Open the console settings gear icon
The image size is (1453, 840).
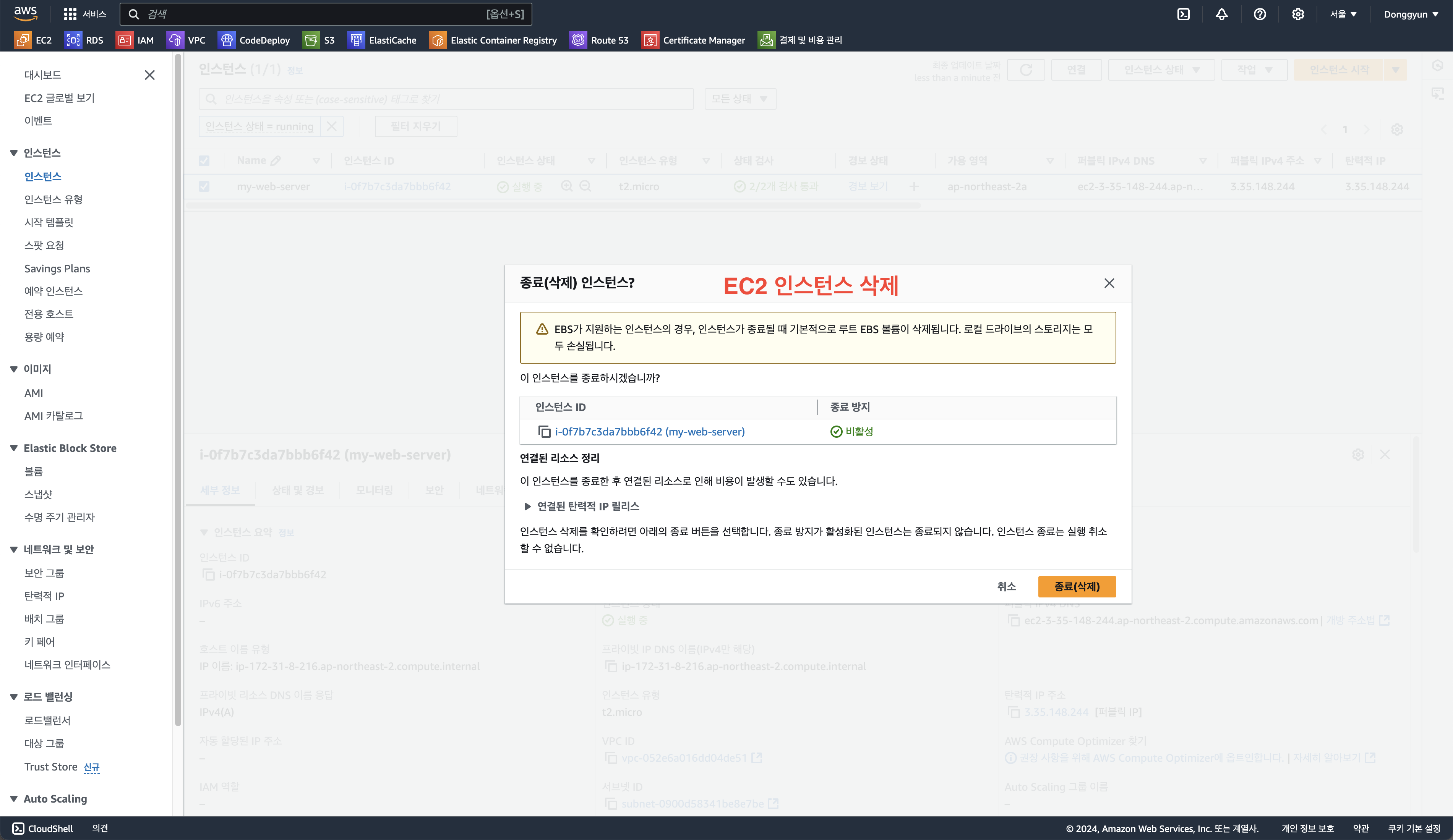tap(1297, 15)
